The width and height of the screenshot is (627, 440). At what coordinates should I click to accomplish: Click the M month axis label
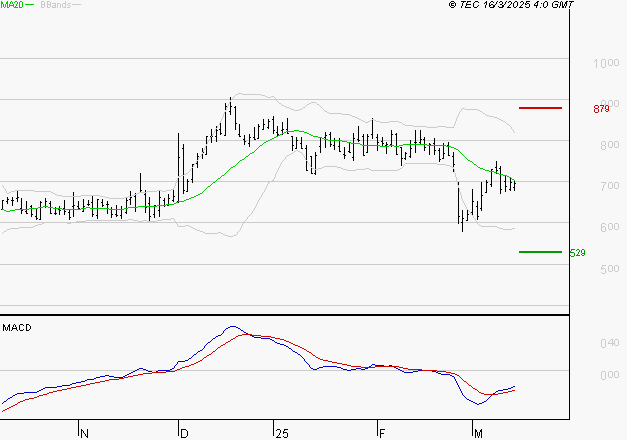point(478,434)
